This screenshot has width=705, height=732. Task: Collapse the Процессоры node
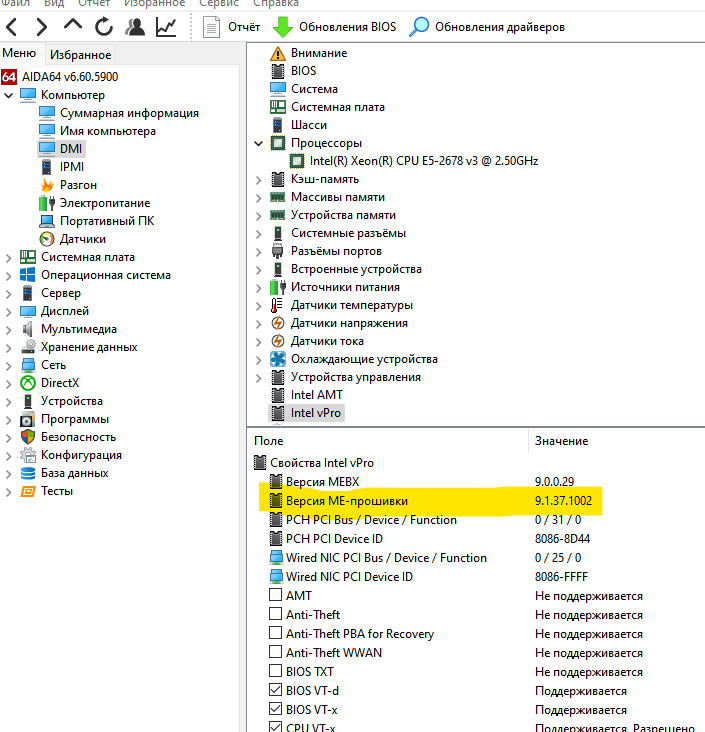(x=258, y=143)
